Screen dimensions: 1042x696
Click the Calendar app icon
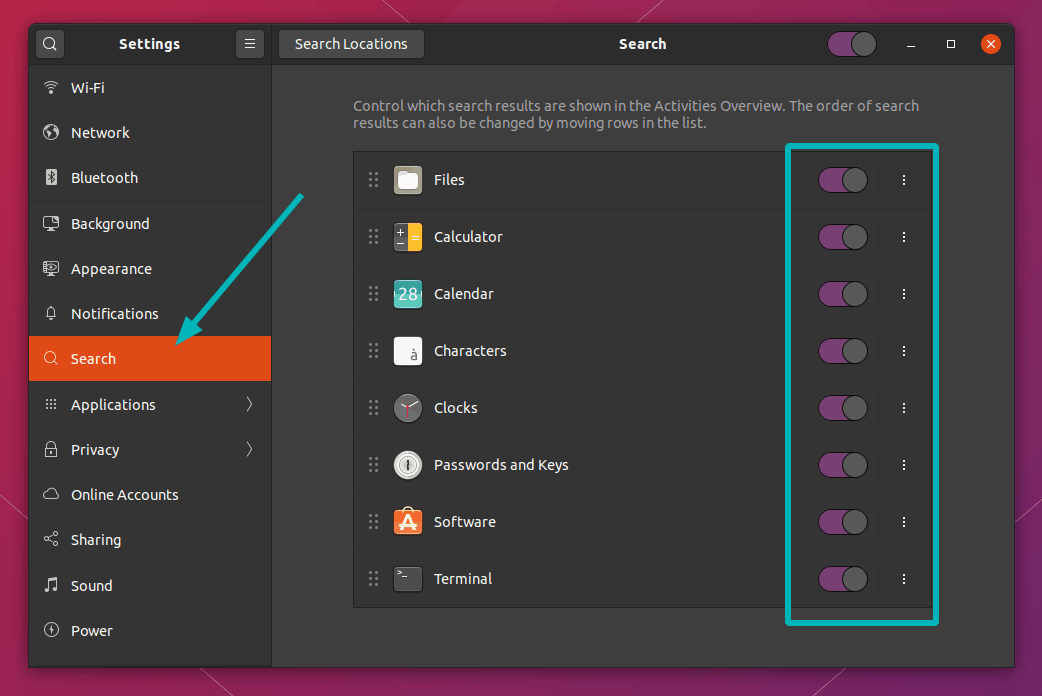[x=408, y=294]
